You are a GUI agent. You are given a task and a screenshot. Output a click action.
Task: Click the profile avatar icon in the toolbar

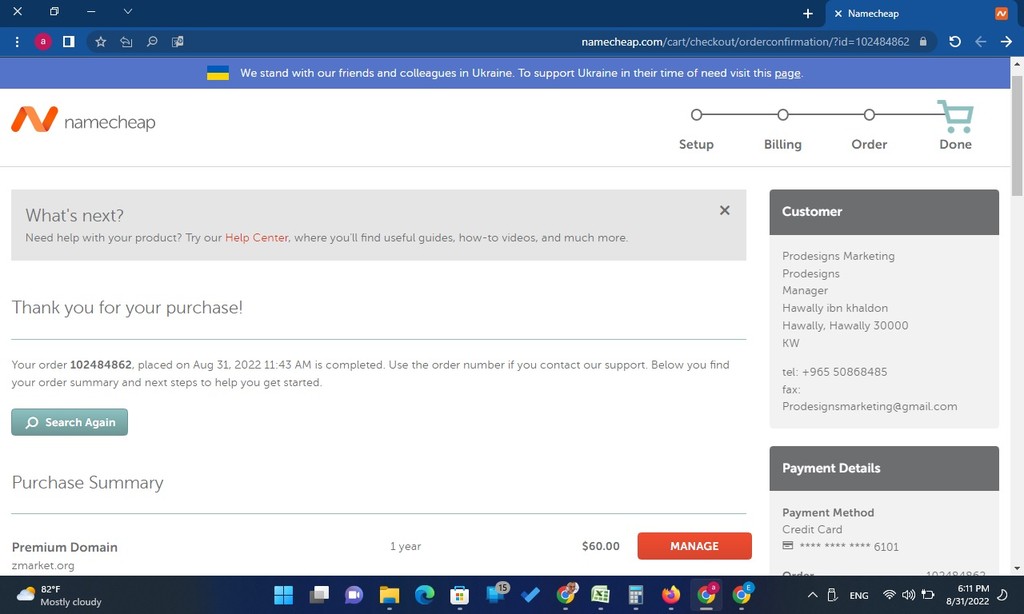pos(43,42)
